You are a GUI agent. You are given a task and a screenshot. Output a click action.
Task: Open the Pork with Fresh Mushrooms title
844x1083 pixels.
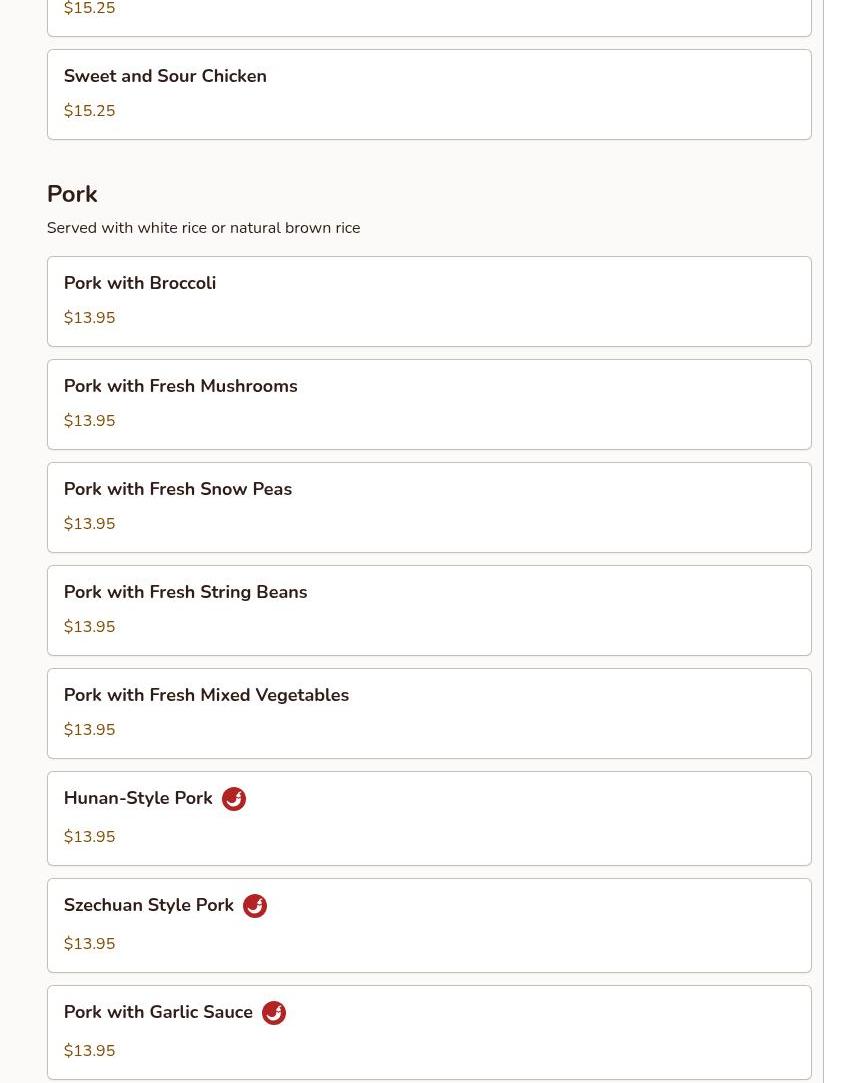pos(180,386)
